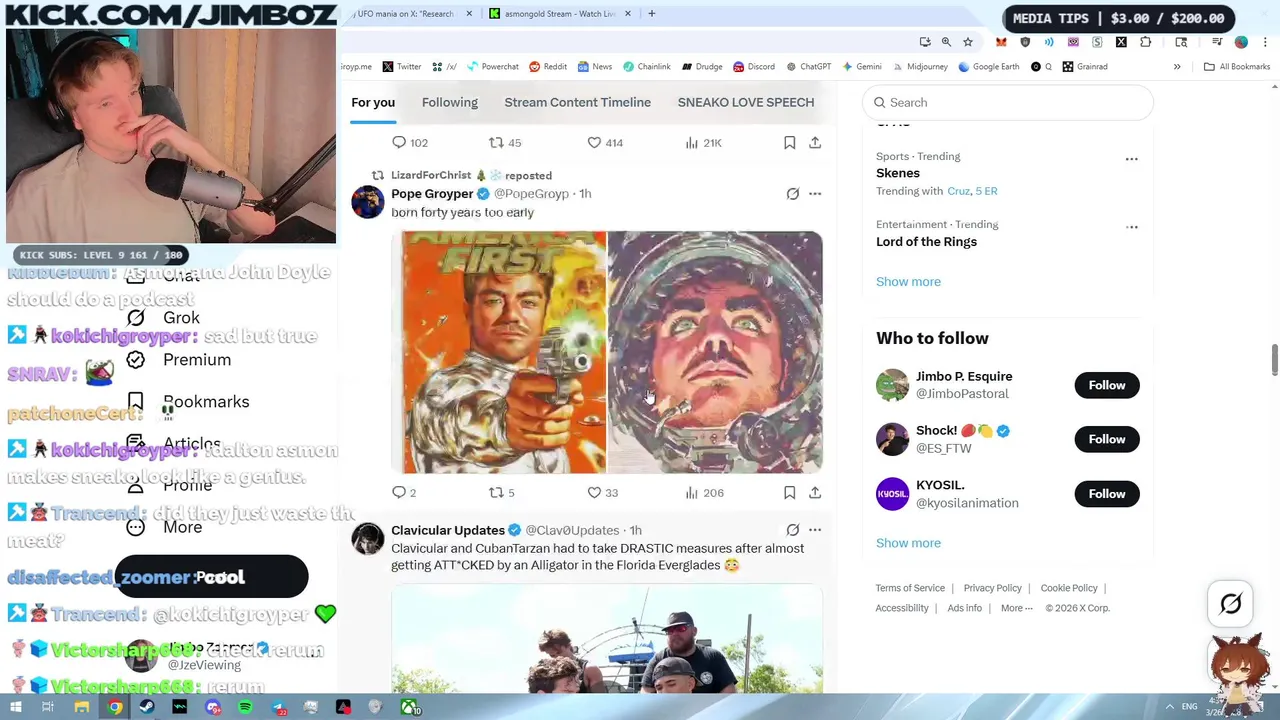Bookmark the post with 21K views
Image resolution: width=1280 pixels, height=720 pixels.
(789, 143)
